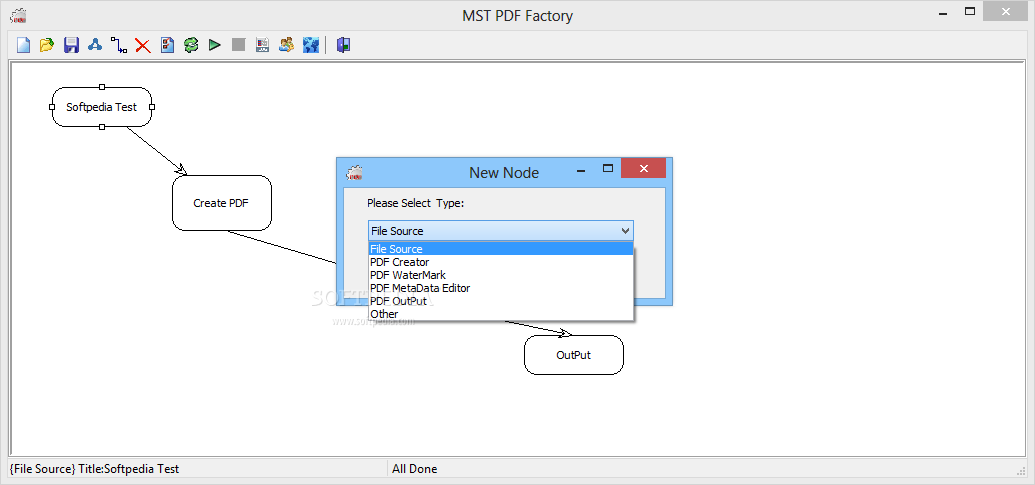This screenshot has height=485, width=1035.
Task: Open the log report icon in toolbar
Action: (x=263, y=45)
